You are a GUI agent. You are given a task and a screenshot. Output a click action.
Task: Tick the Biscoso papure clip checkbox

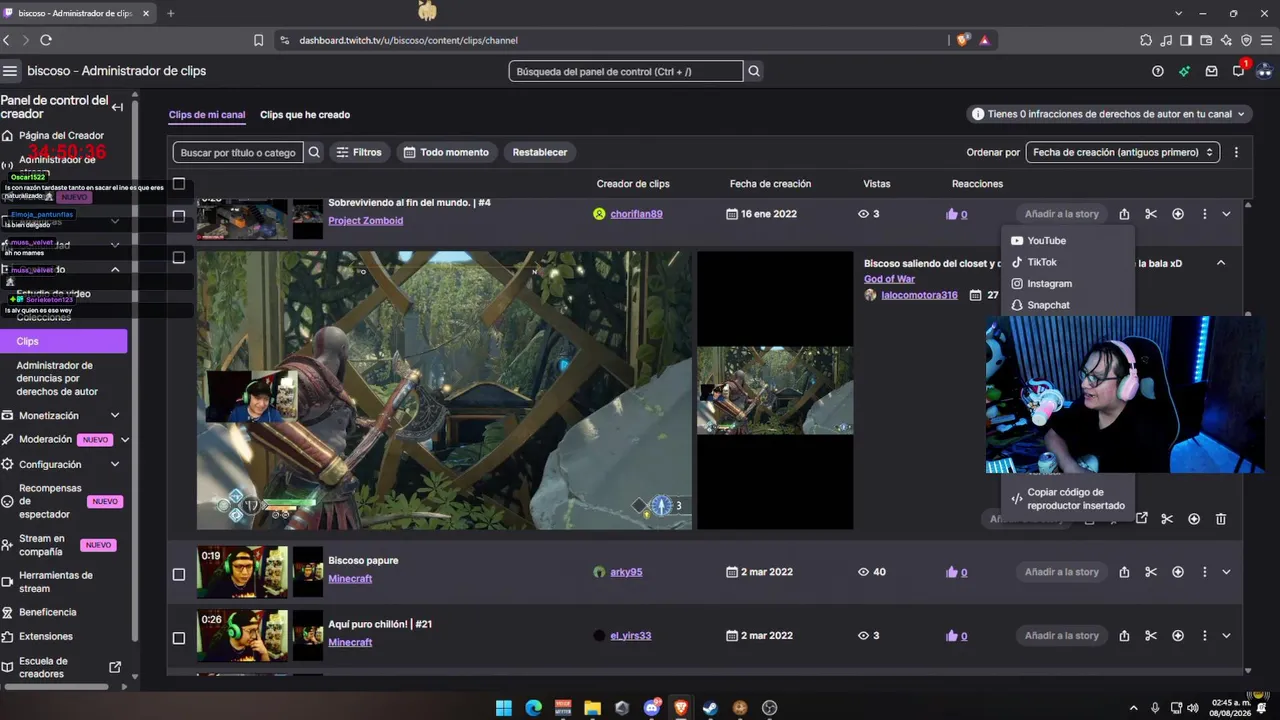[179, 574]
